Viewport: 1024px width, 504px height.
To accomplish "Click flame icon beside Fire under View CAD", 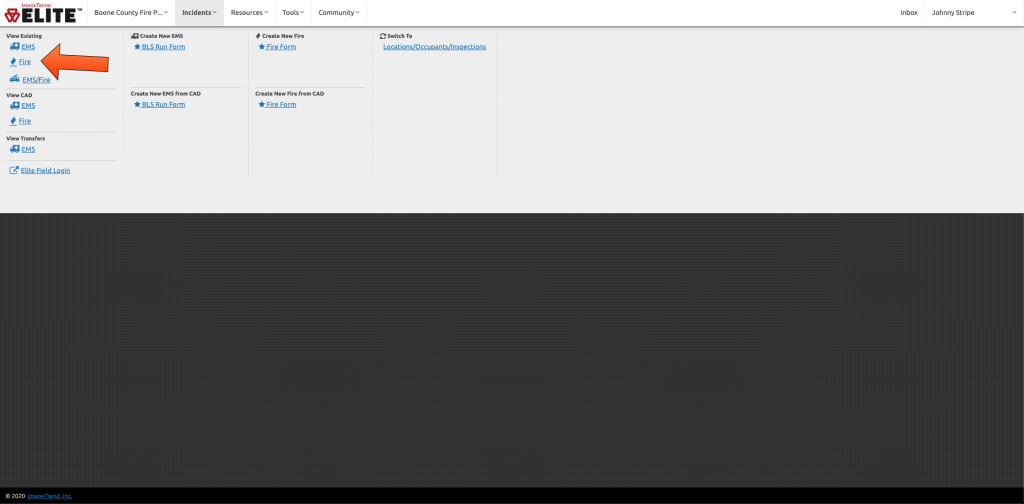I will coord(14,121).
